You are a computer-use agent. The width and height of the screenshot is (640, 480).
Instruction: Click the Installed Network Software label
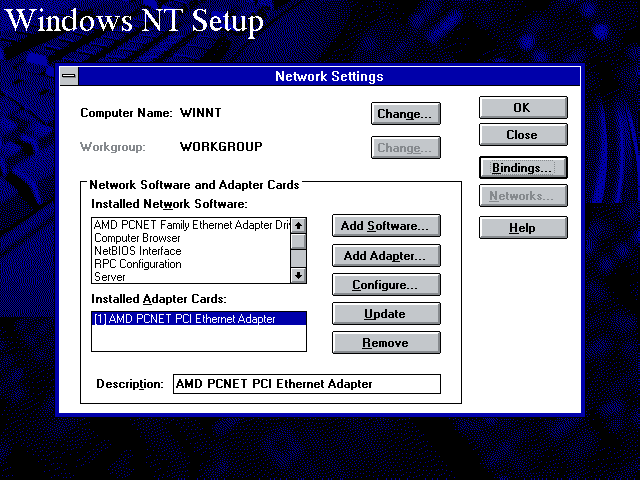click(x=169, y=204)
